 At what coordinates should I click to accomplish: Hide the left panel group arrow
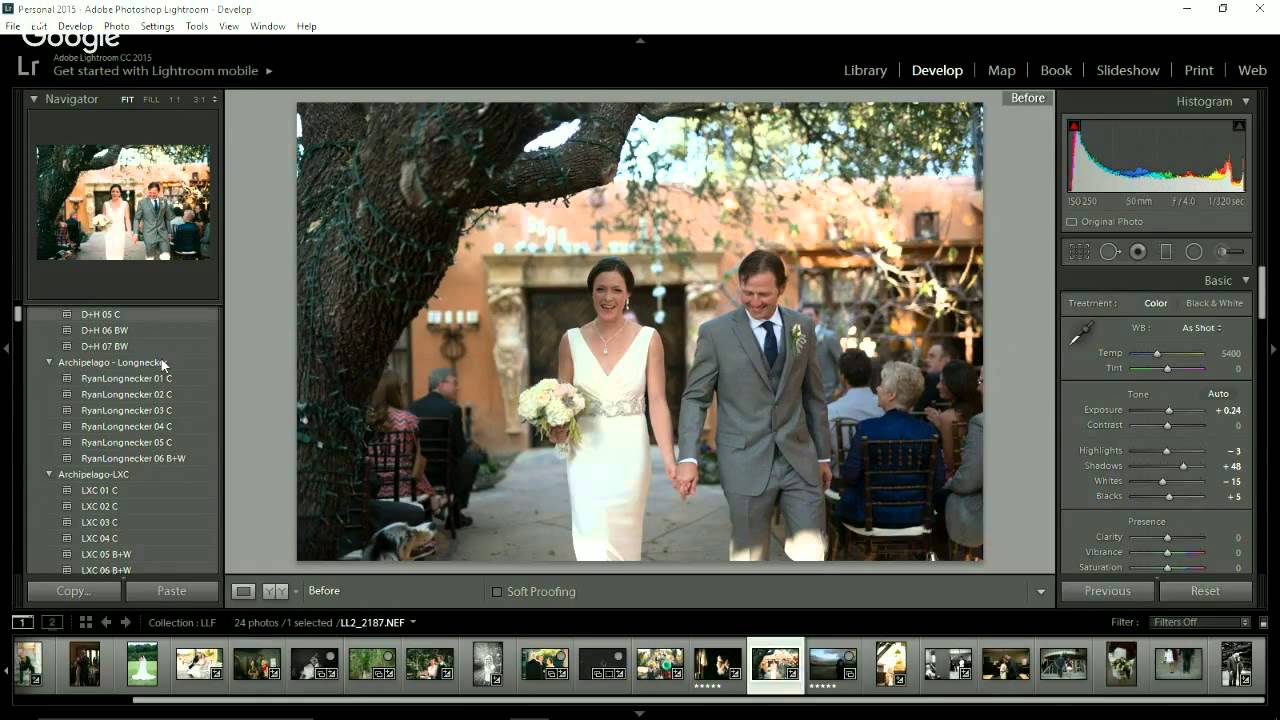pyautogui.click(x=6, y=348)
